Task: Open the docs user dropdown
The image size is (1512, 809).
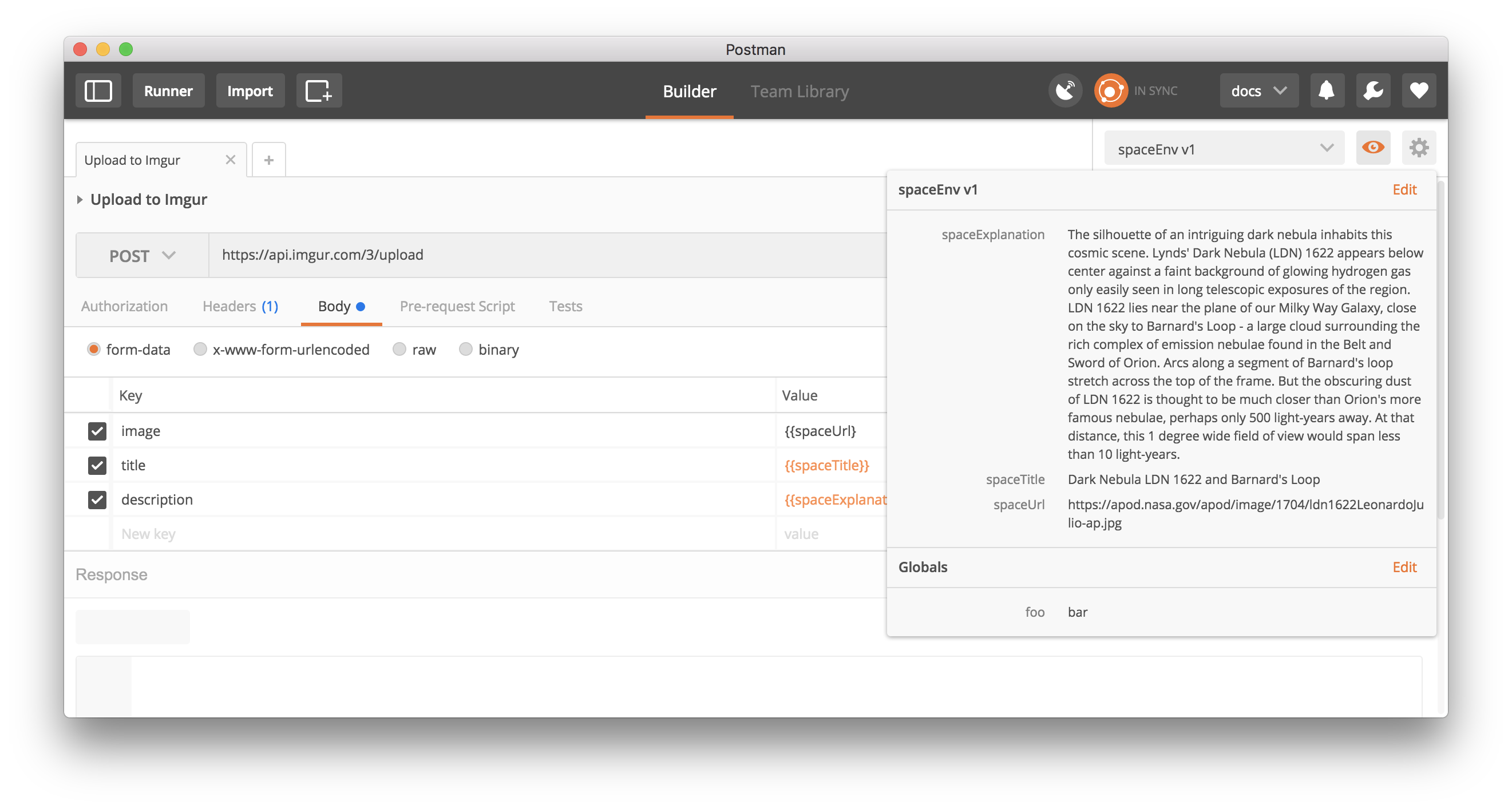Action: [1258, 90]
